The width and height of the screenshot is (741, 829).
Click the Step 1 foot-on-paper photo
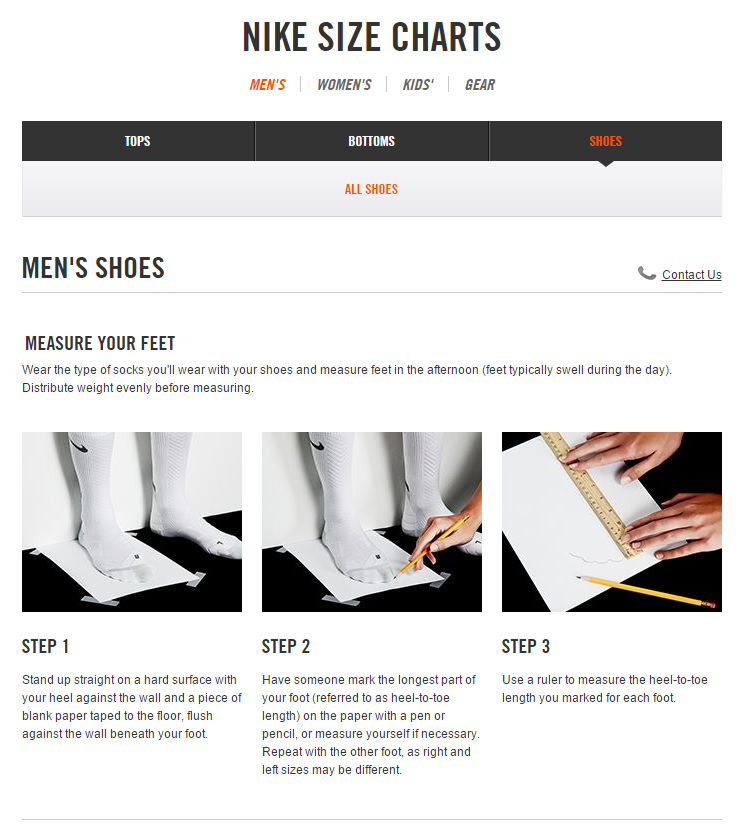point(132,522)
